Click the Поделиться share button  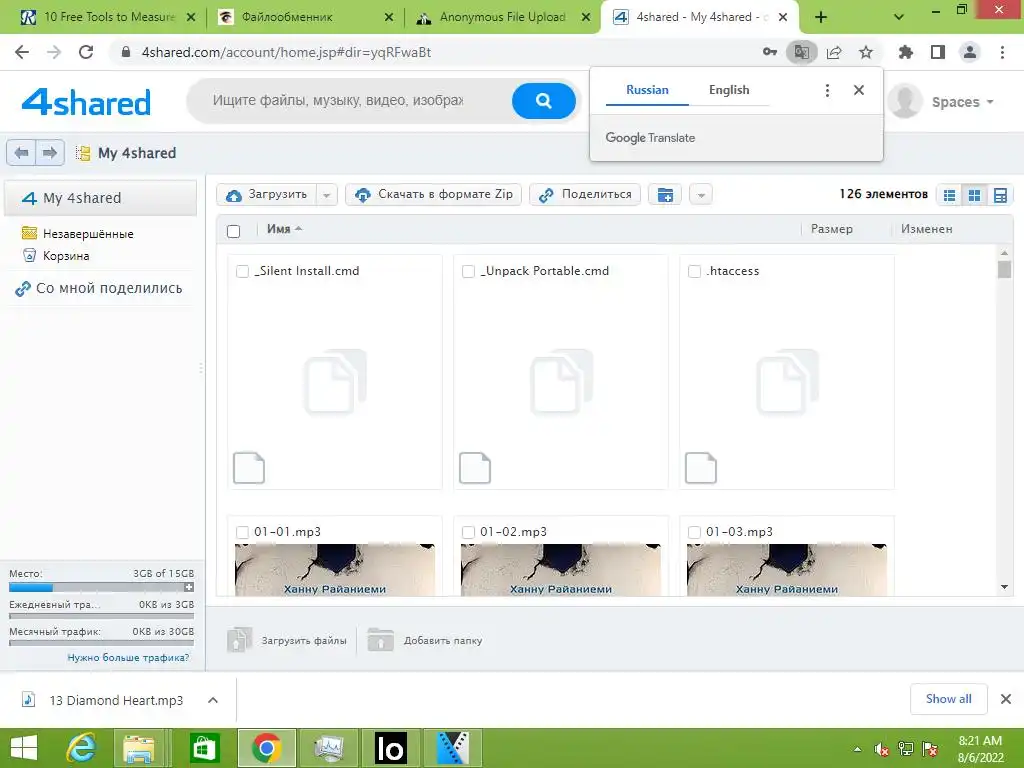[585, 195]
